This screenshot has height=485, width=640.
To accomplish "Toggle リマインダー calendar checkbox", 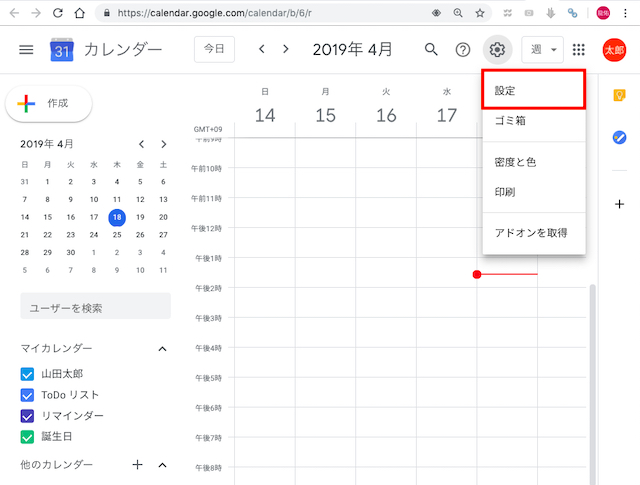I will tap(27, 416).
